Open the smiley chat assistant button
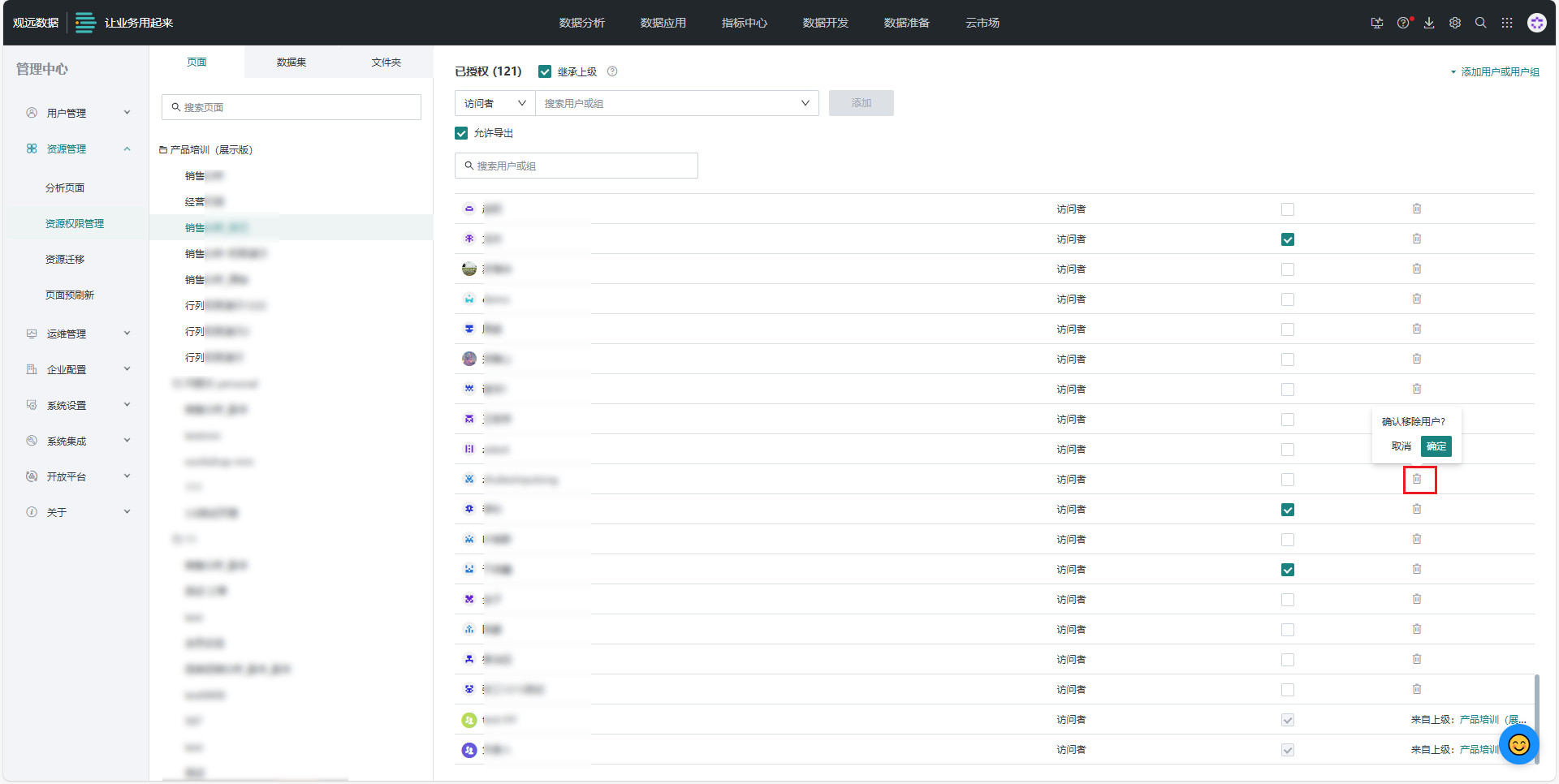The image size is (1559, 784). tap(1518, 744)
